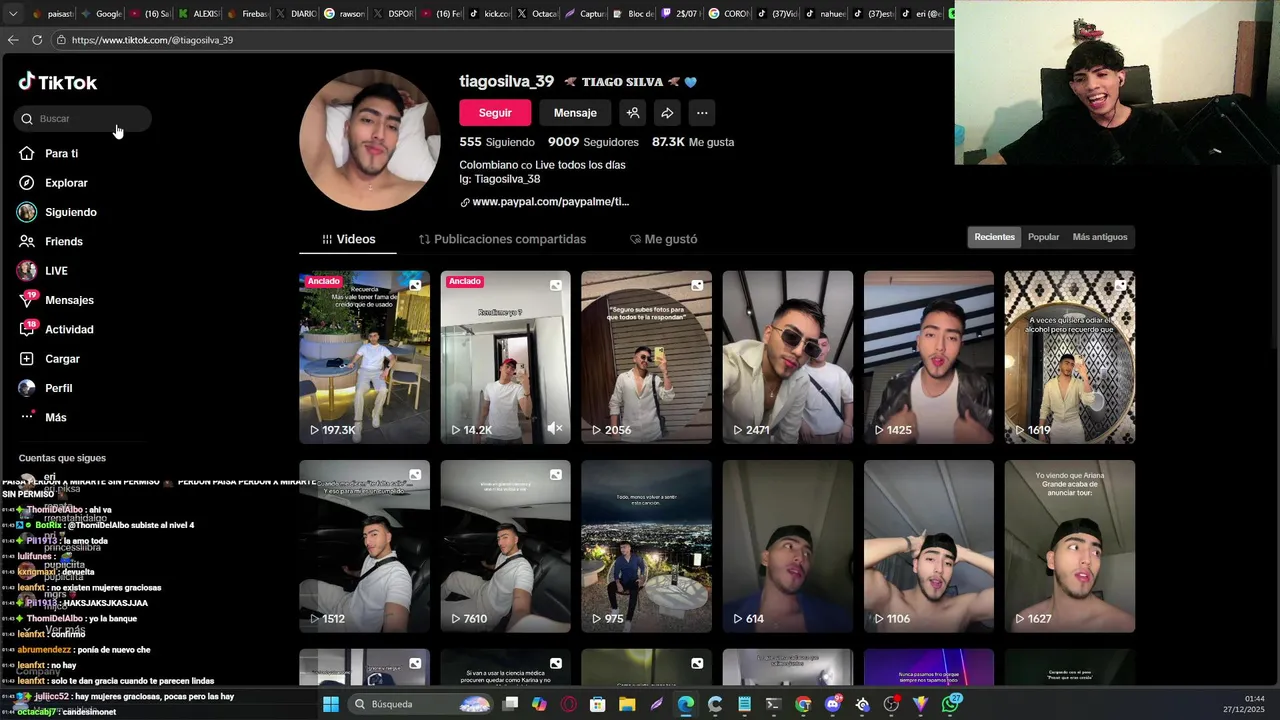
Task: Open File Explorer from the taskbar
Action: pyautogui.click(x=627, y=704)
